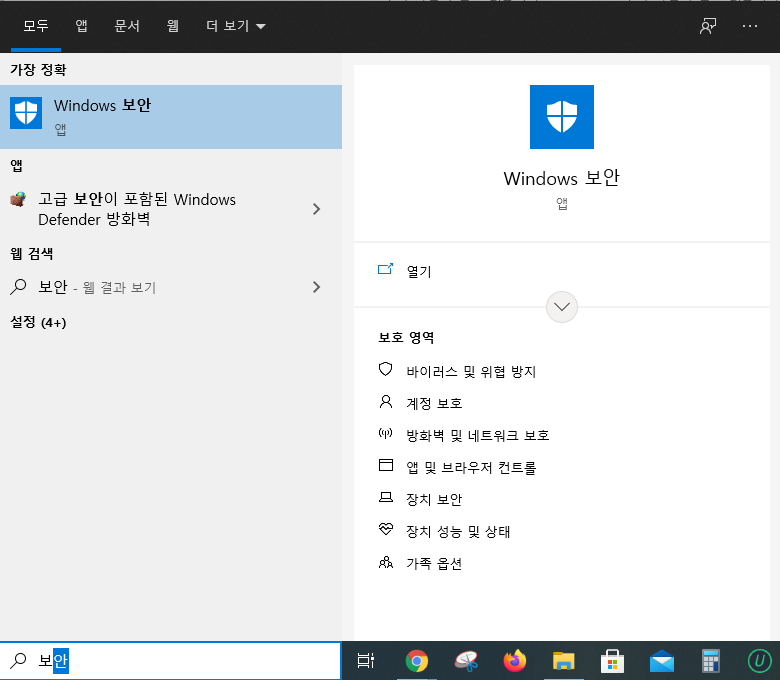Open 방화벽 및 네트워크 보호 link

pos(478,435)
